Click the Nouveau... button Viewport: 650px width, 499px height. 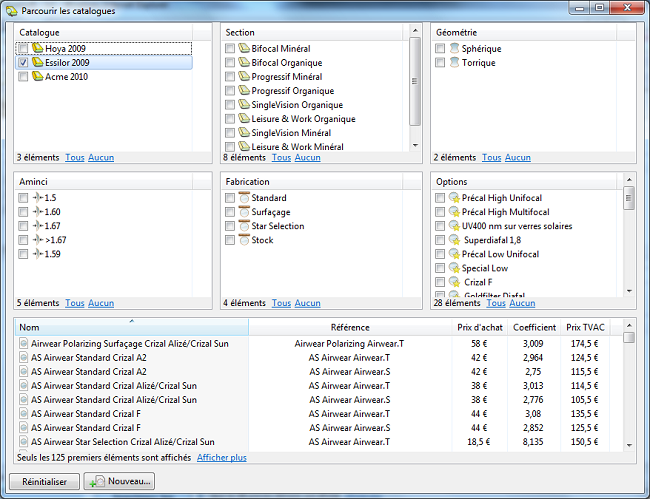coord(119,481)
